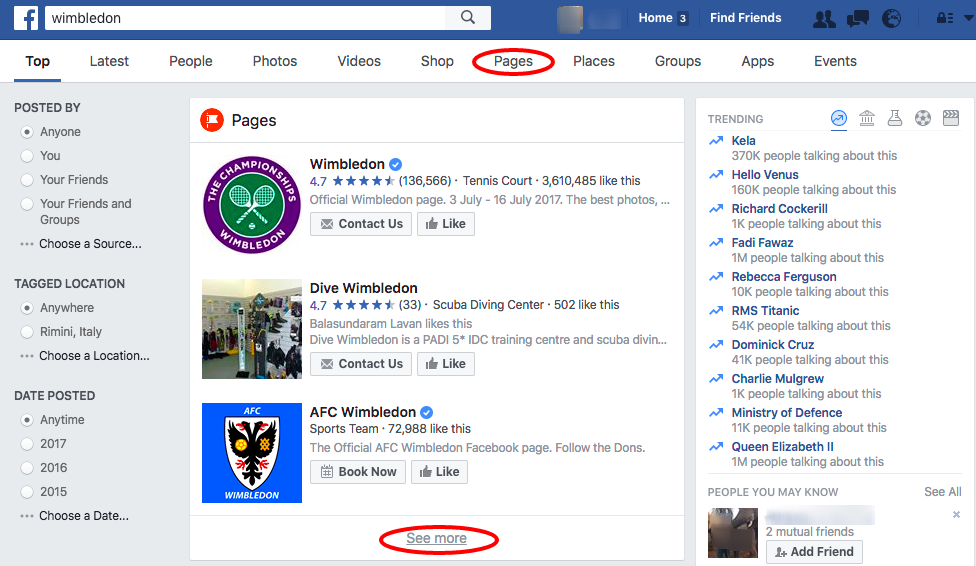The width and height of the screenshot is (976, 566).
Task: Open the Apps tab
Action: (758, 61)
